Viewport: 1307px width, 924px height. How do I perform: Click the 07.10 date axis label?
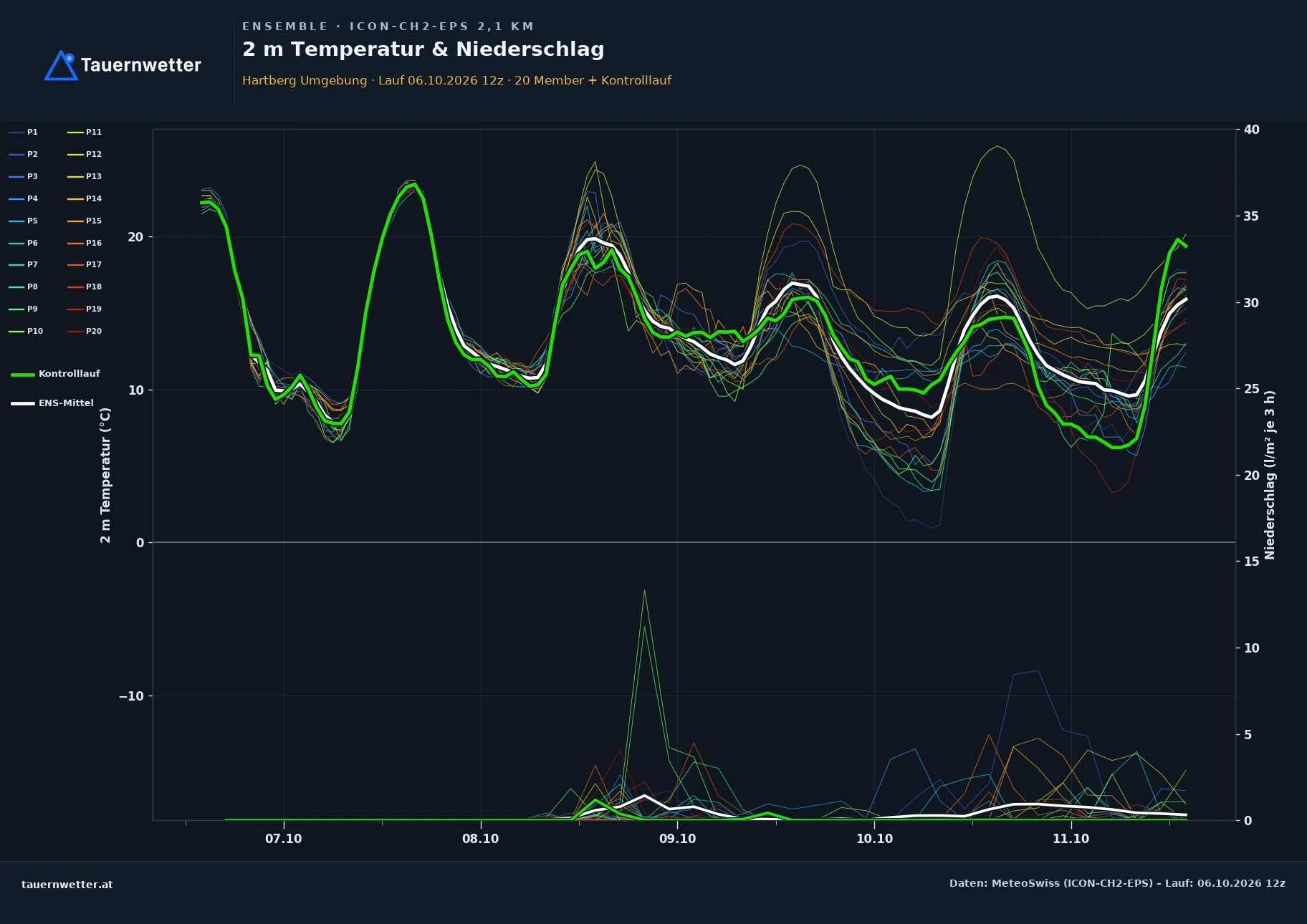(x=284, y=839)
